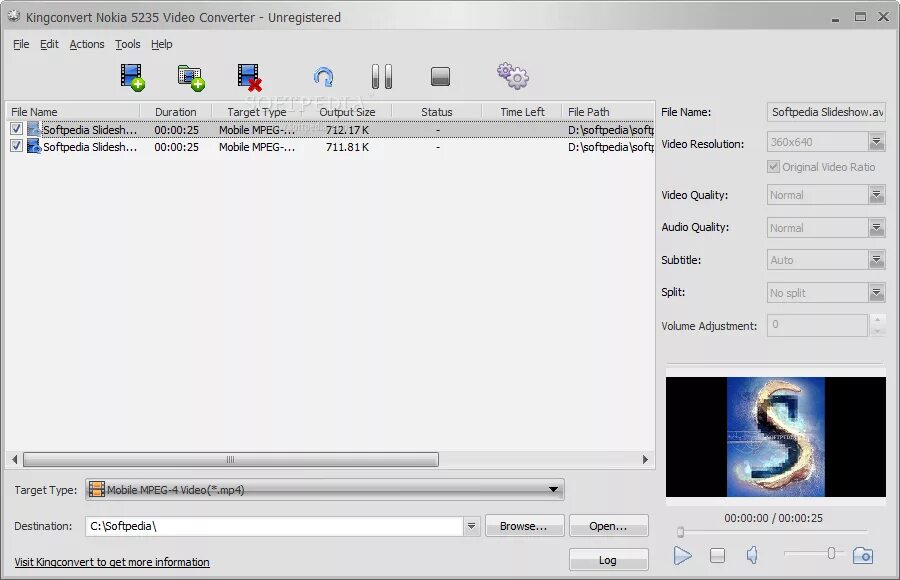Select the row with output size 712.17 K

point(331,130)
